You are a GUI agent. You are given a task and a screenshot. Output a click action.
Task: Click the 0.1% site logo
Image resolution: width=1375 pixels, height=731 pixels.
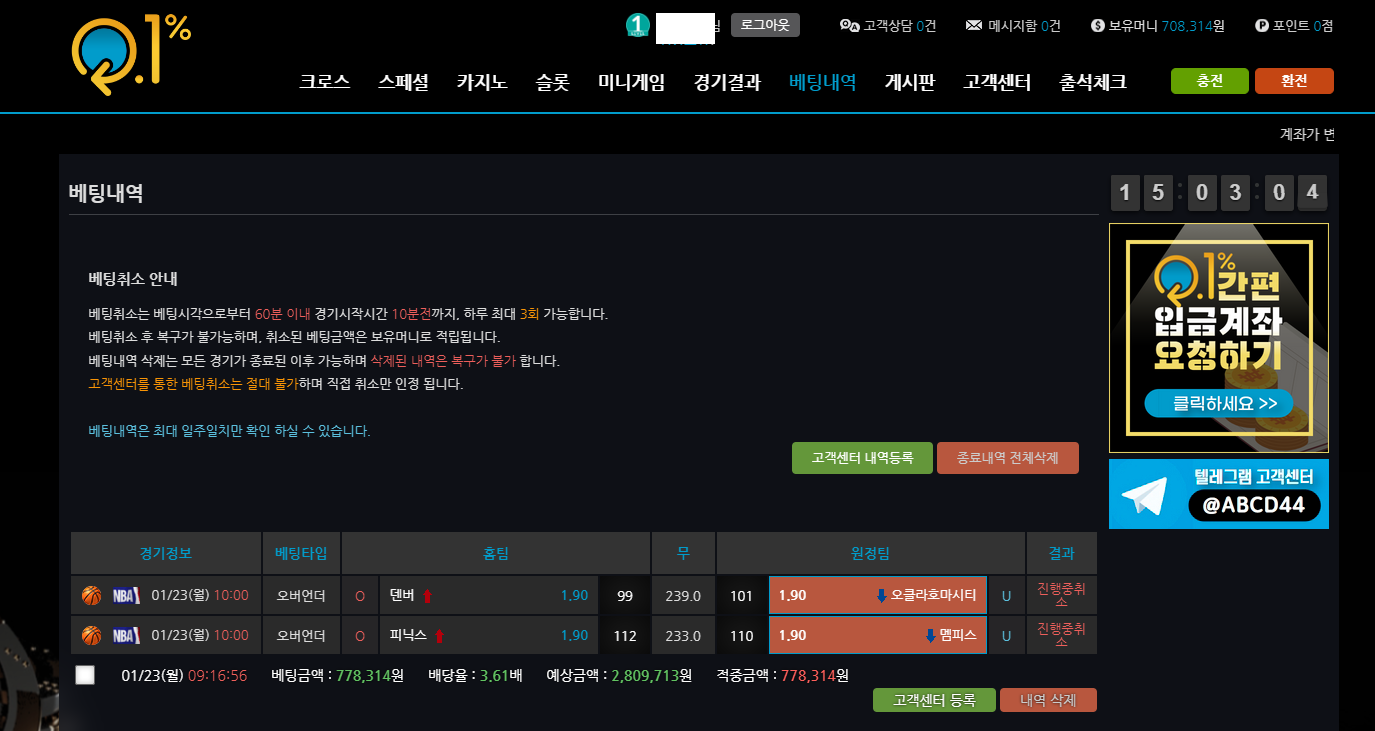pos(130,55)
